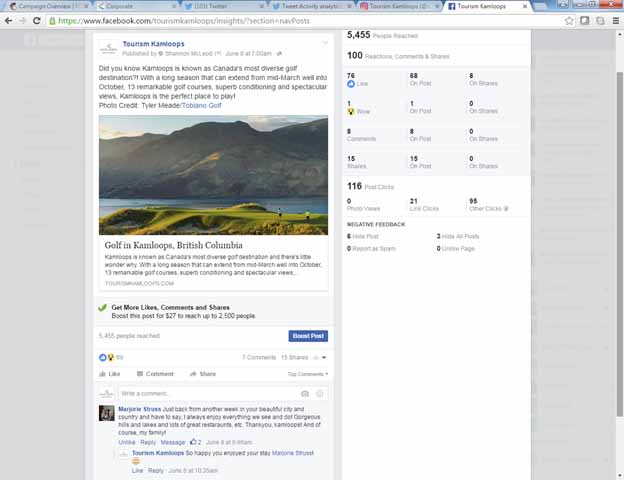The width and height of the screenshot is (624, 480).
Task: Reload the page with the refresh icon
Action: click(37, 21)
